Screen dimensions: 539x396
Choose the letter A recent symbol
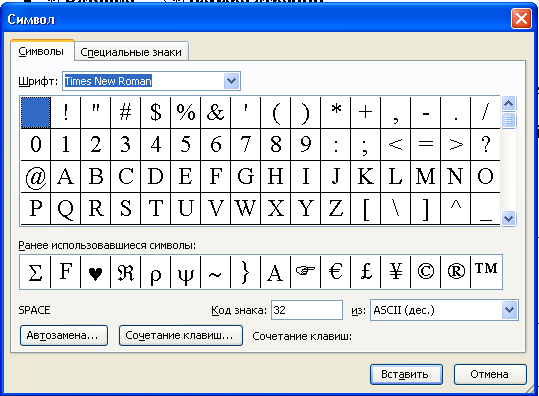275,272
